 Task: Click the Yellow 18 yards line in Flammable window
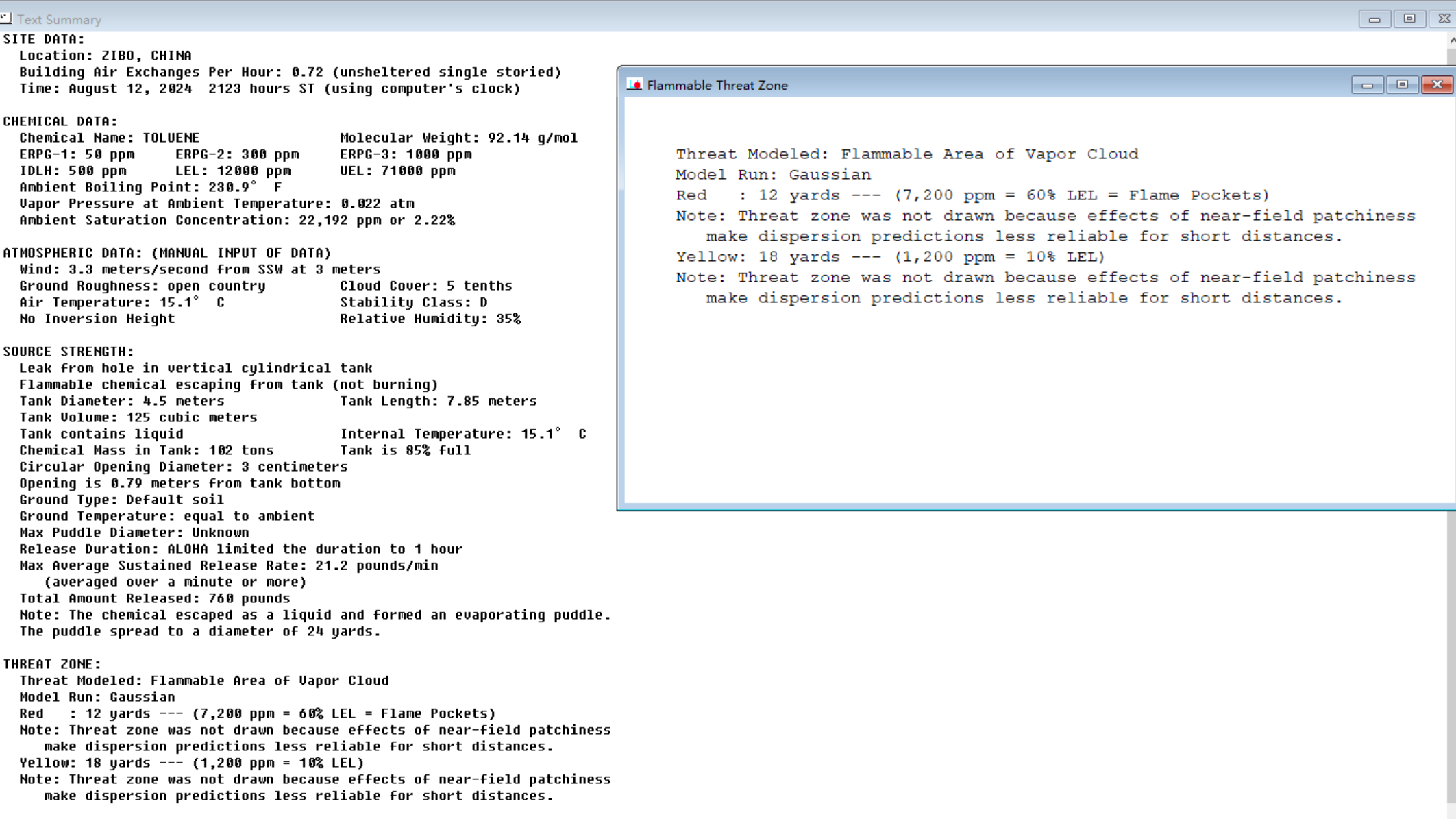[x=889, y=257]
